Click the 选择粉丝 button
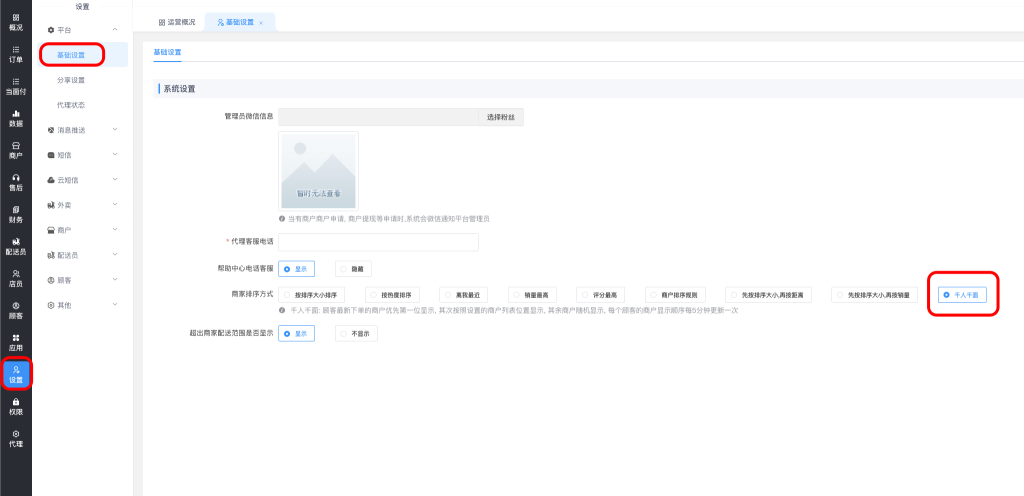 coord(500,117)
